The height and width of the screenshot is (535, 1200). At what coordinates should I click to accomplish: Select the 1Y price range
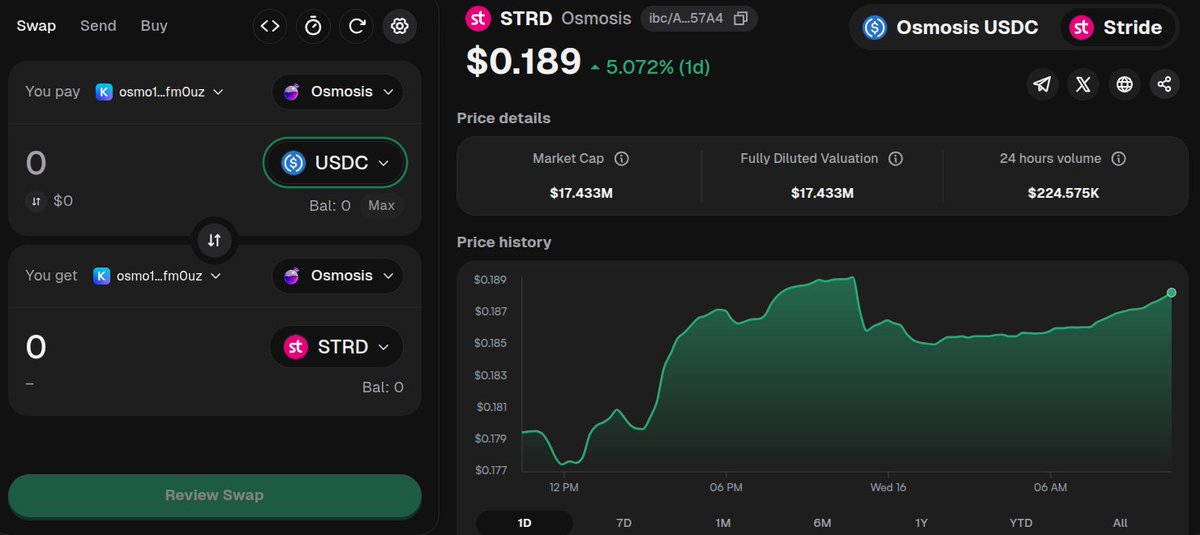point(921,523)
